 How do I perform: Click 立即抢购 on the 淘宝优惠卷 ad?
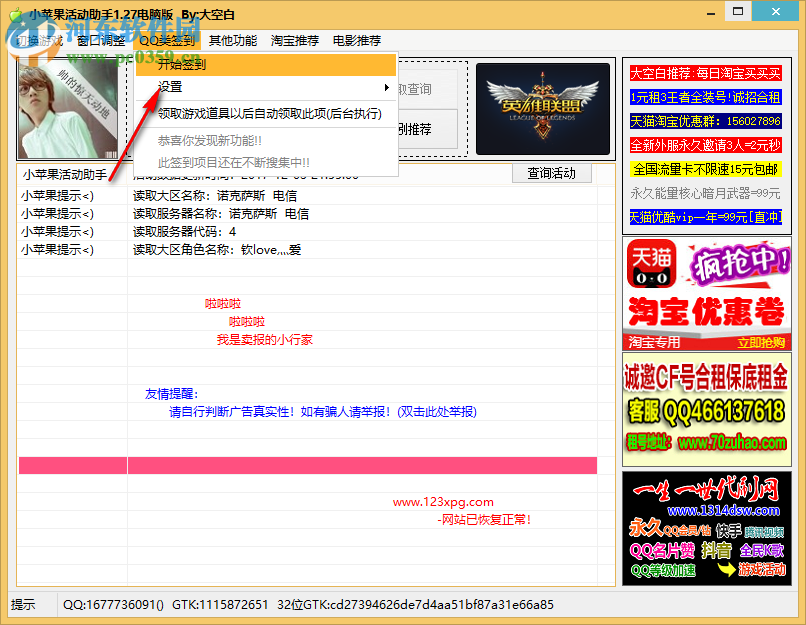[x=761, y=343]
